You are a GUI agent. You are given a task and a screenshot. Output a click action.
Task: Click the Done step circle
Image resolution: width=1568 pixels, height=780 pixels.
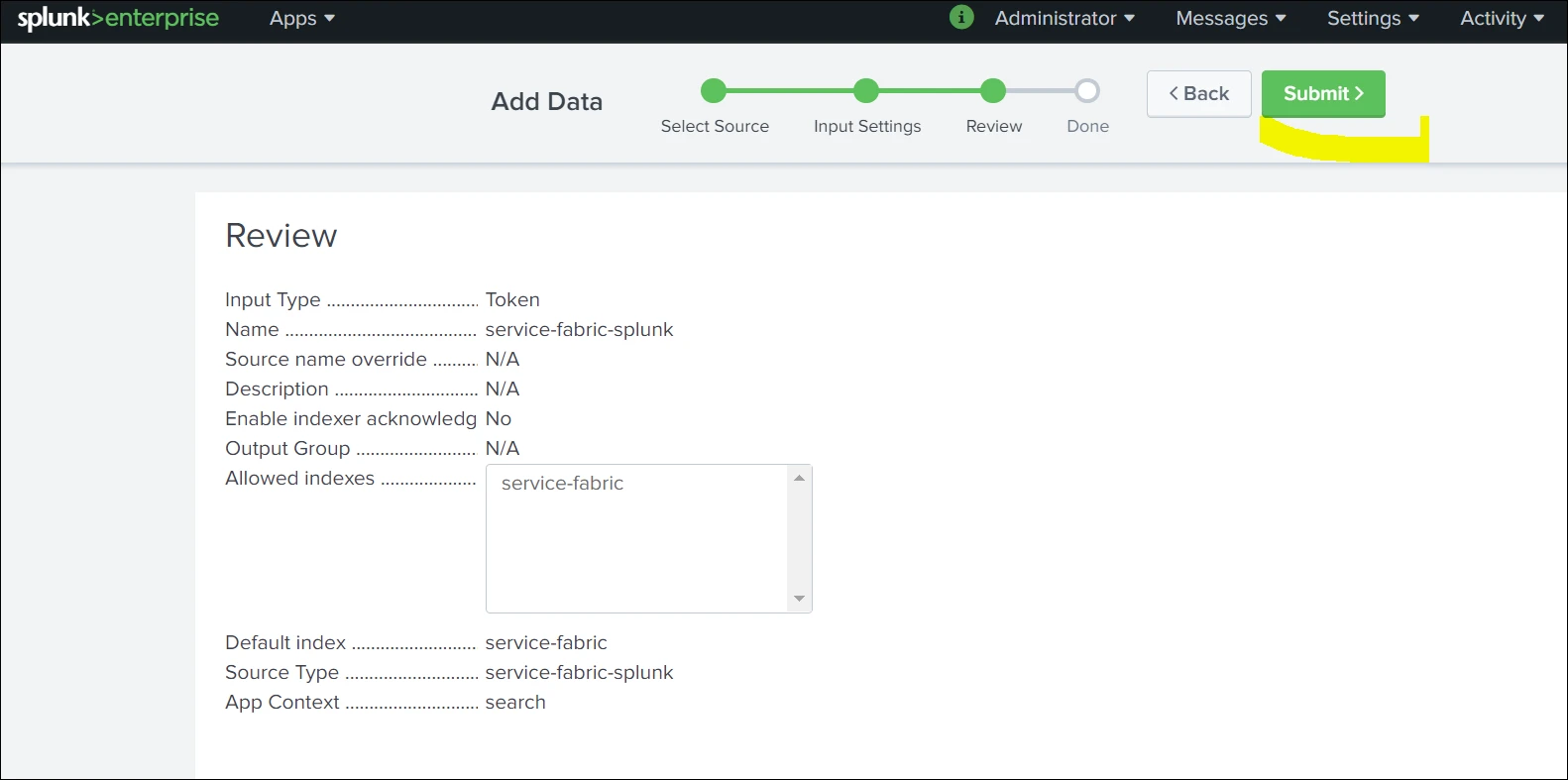pyautogui.click(x=1087, y=91)
